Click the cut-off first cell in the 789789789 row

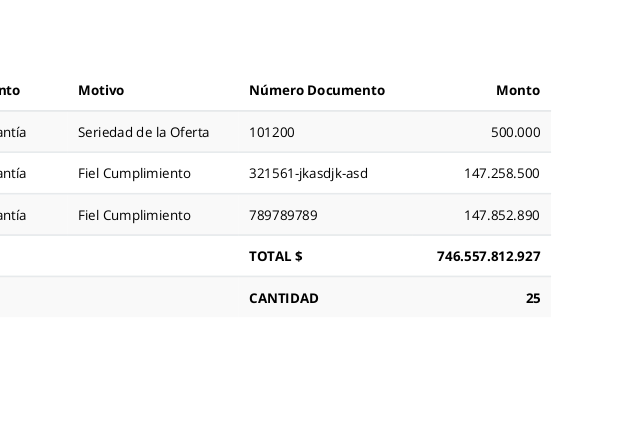(x=13, y=215)
